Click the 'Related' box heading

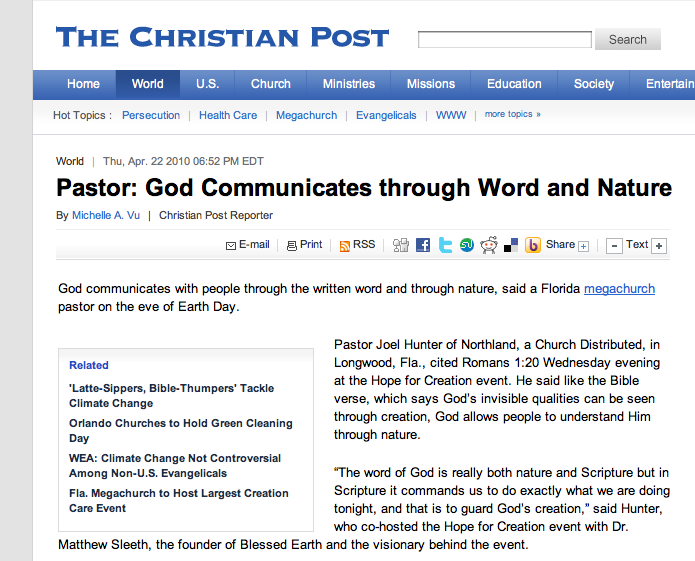point(89,365)
